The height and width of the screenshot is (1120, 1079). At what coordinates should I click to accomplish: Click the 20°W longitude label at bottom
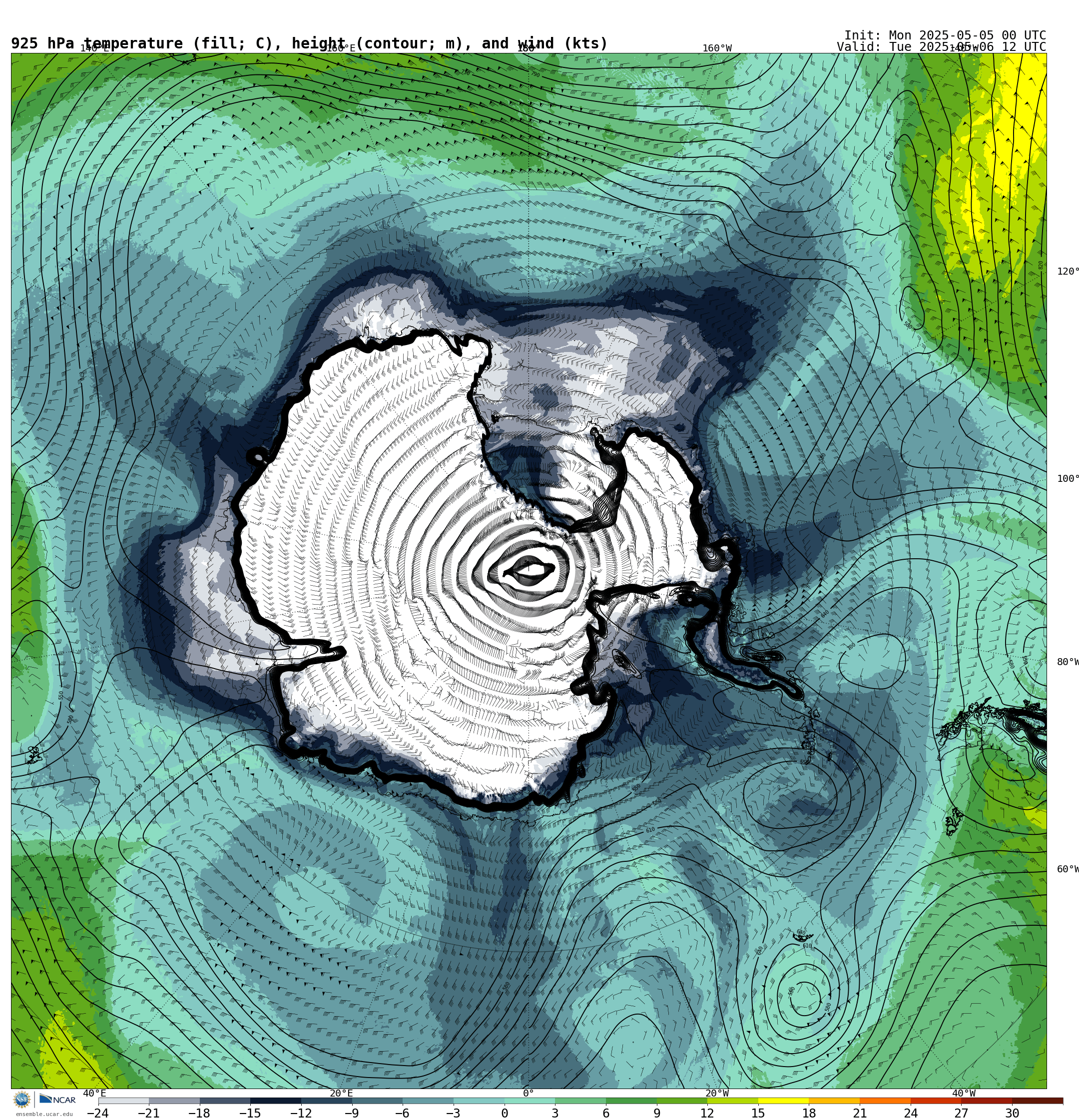(717, 1093)
